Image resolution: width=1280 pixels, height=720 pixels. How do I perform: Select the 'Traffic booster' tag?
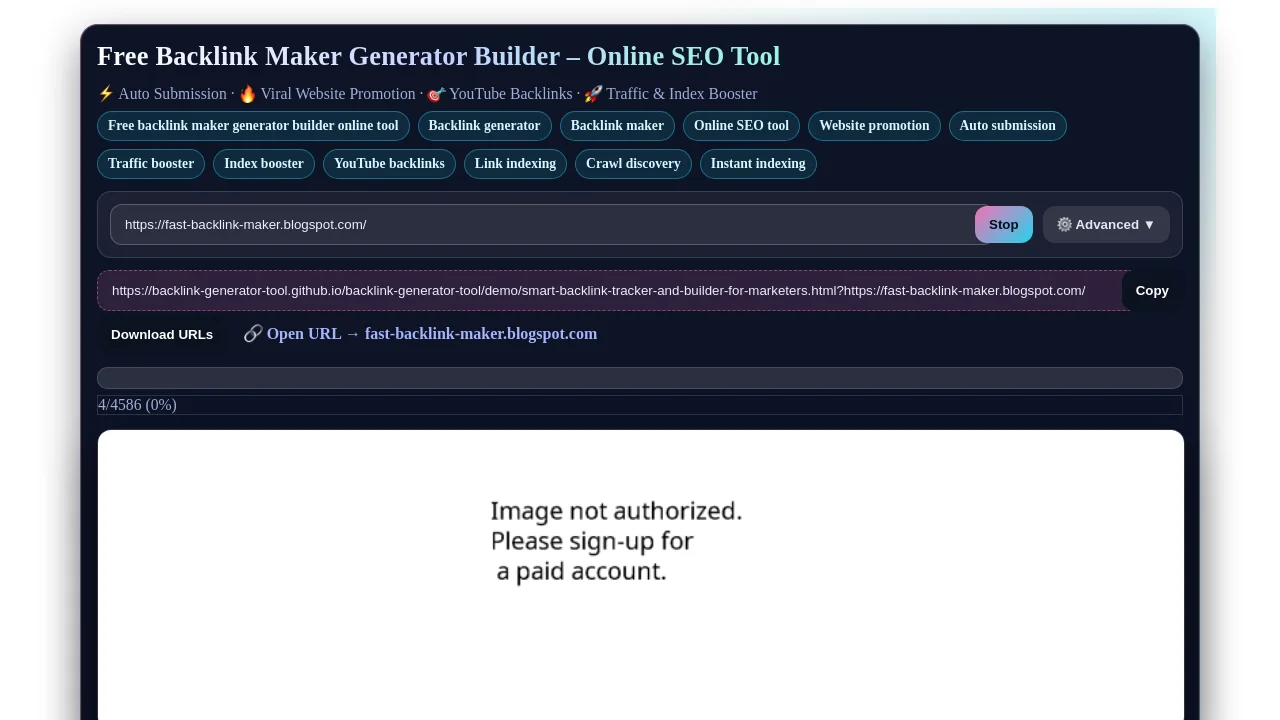[151, 164]
